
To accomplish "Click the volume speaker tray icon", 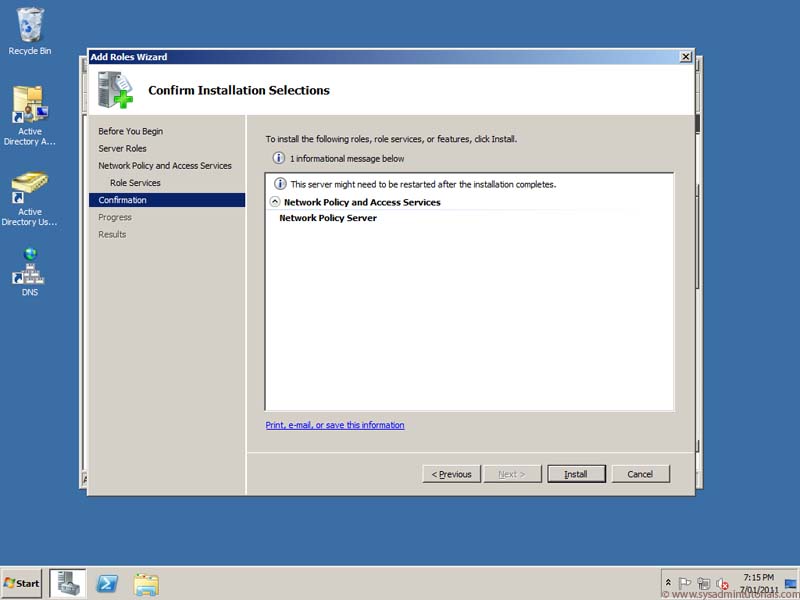I will pyautogui.click(x=722, y=583).
